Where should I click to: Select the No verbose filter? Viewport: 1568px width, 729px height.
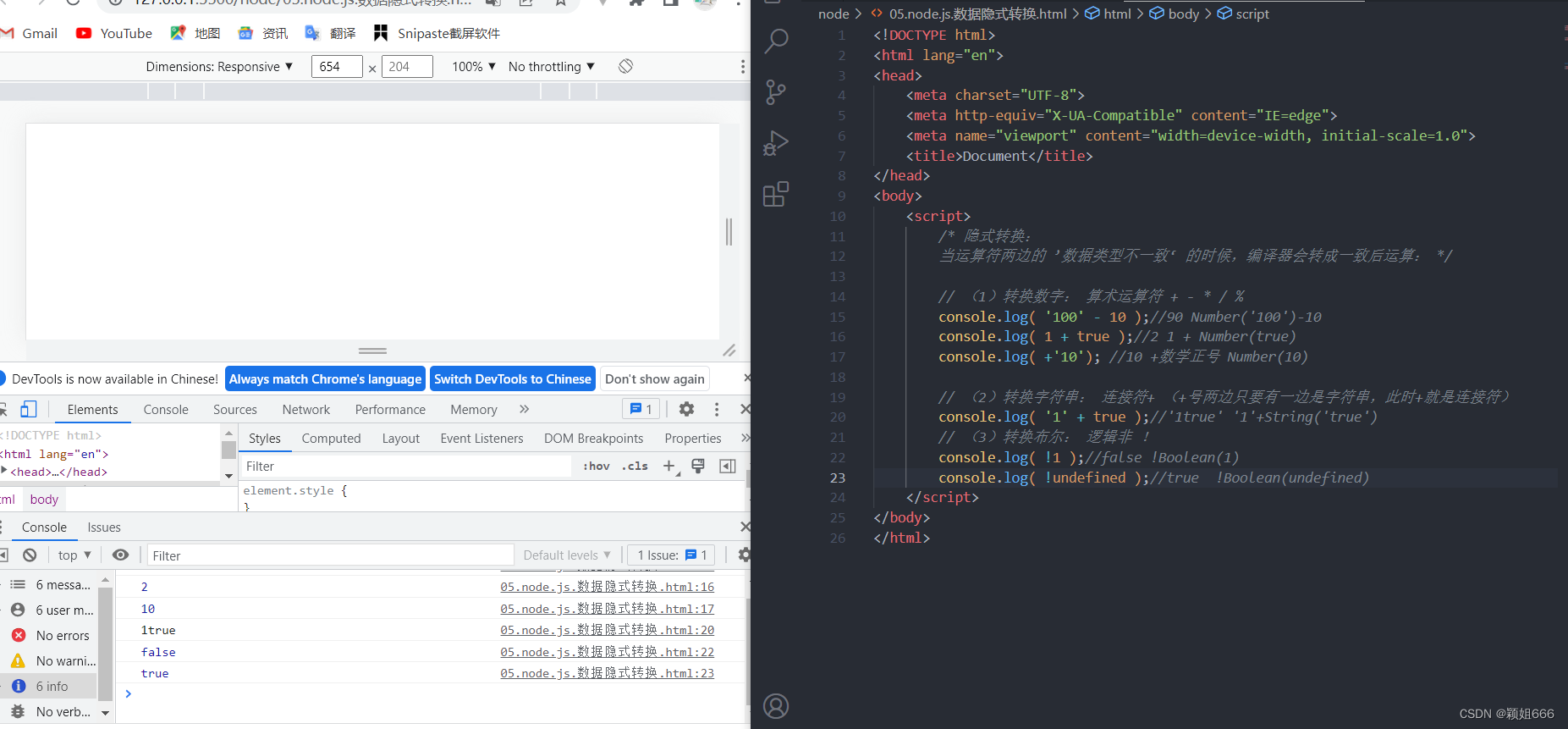click(x=49, y=711)
